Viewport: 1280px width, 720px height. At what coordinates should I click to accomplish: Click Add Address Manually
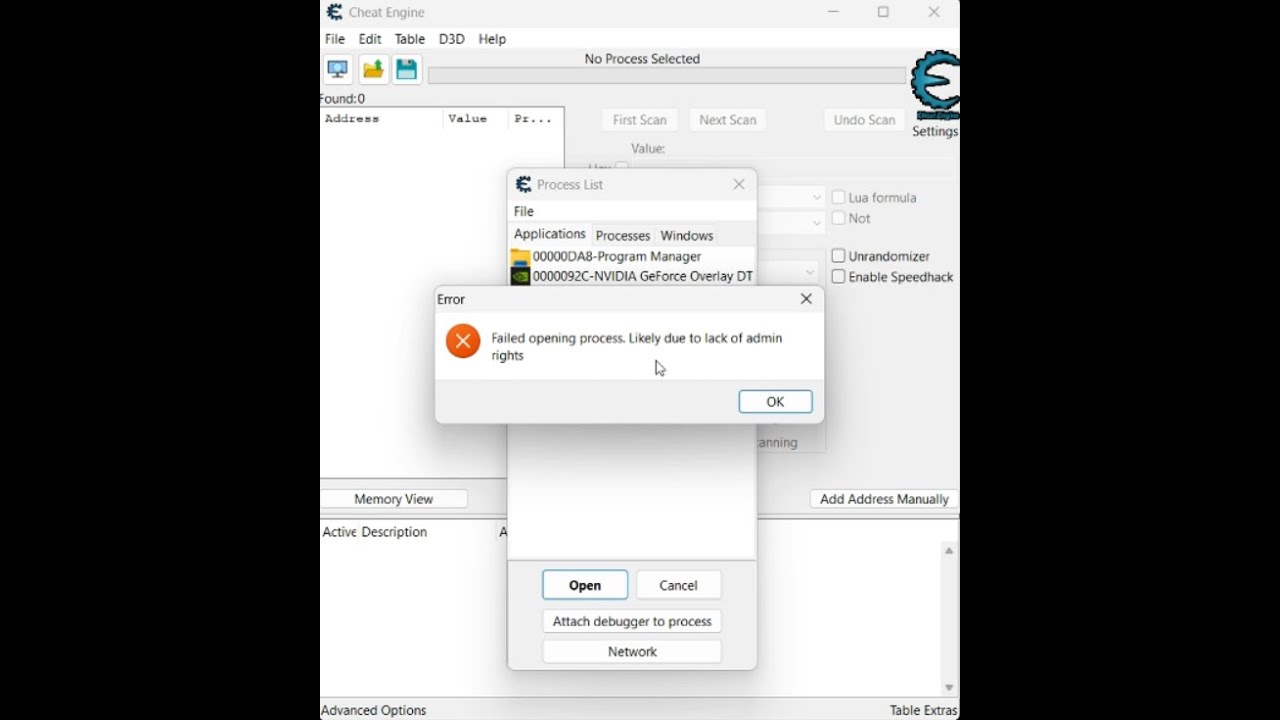(x=884, y=499)
